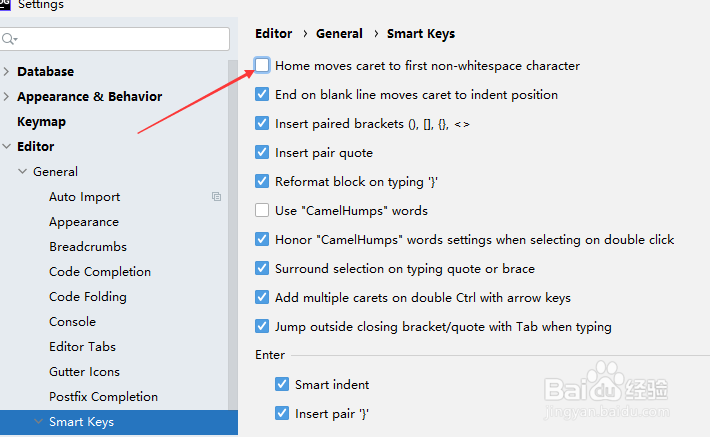Go to Gutter Icons settings

[84, 372]
